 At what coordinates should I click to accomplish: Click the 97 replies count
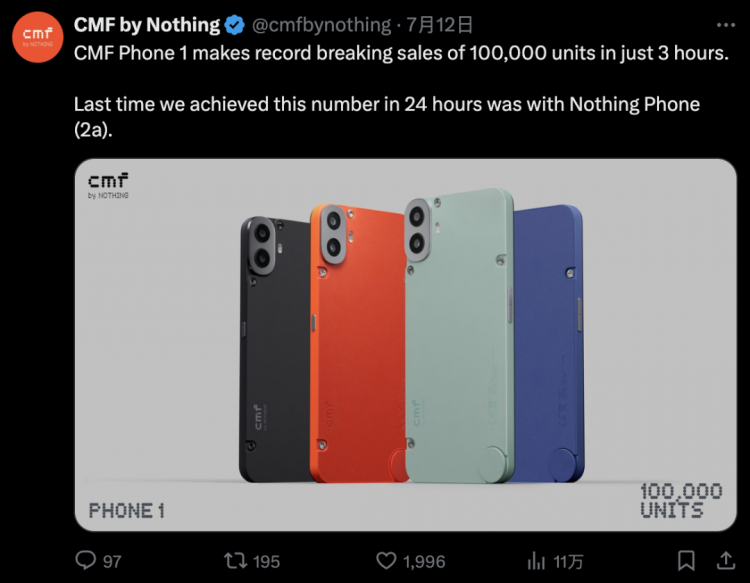point(112,561)
